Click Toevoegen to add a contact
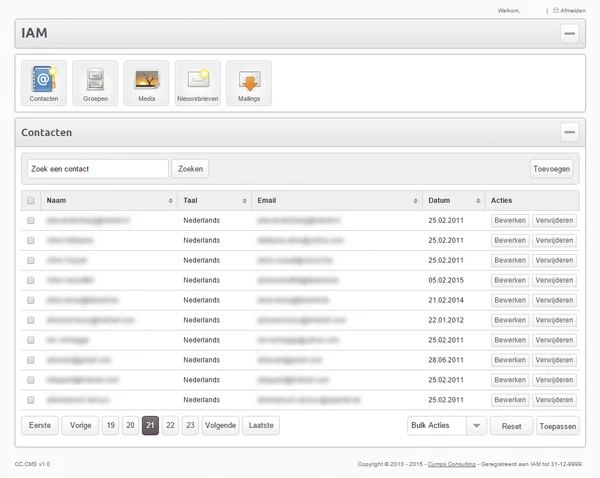 point(551,169)
